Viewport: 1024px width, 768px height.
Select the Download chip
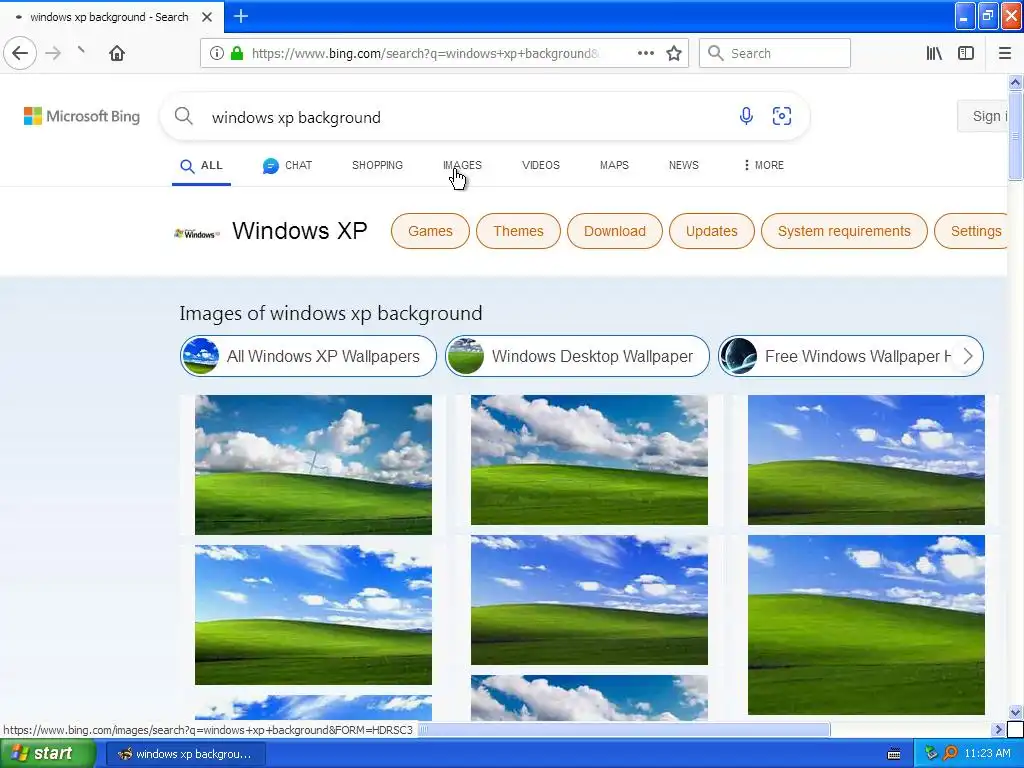(615, 231)
